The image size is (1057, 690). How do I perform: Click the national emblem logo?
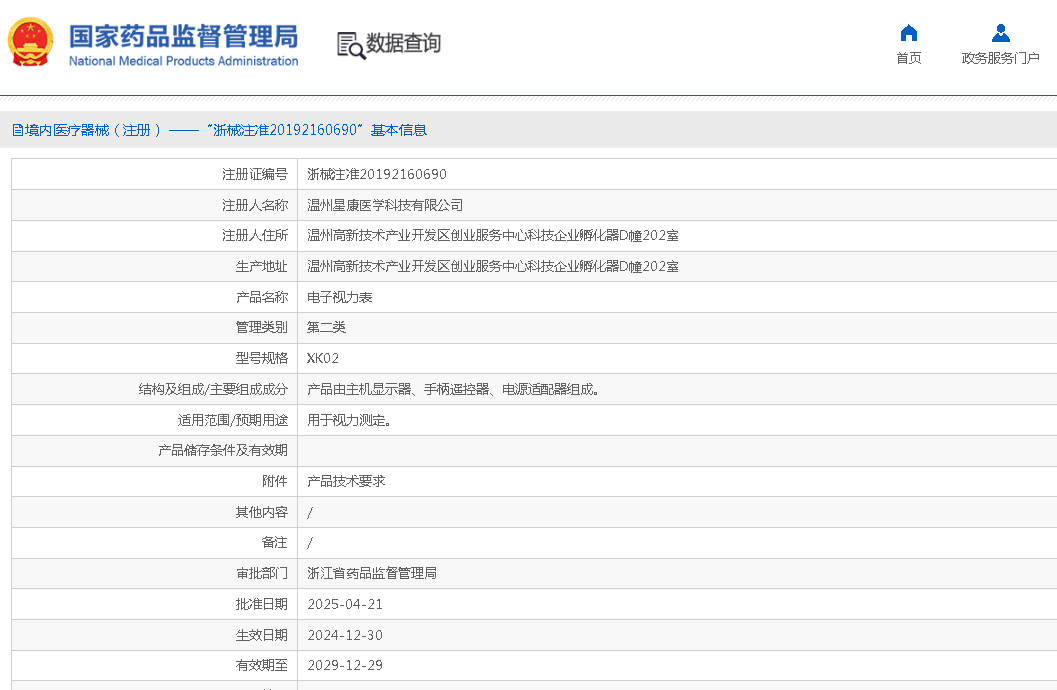31,43
